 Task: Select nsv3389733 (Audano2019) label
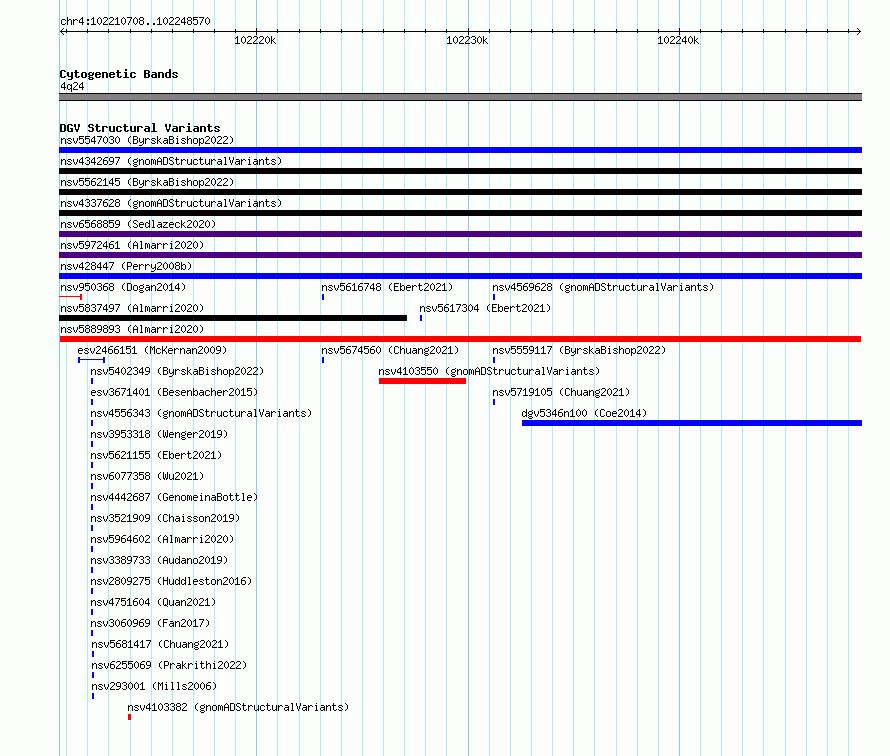[x=159, y=560]
